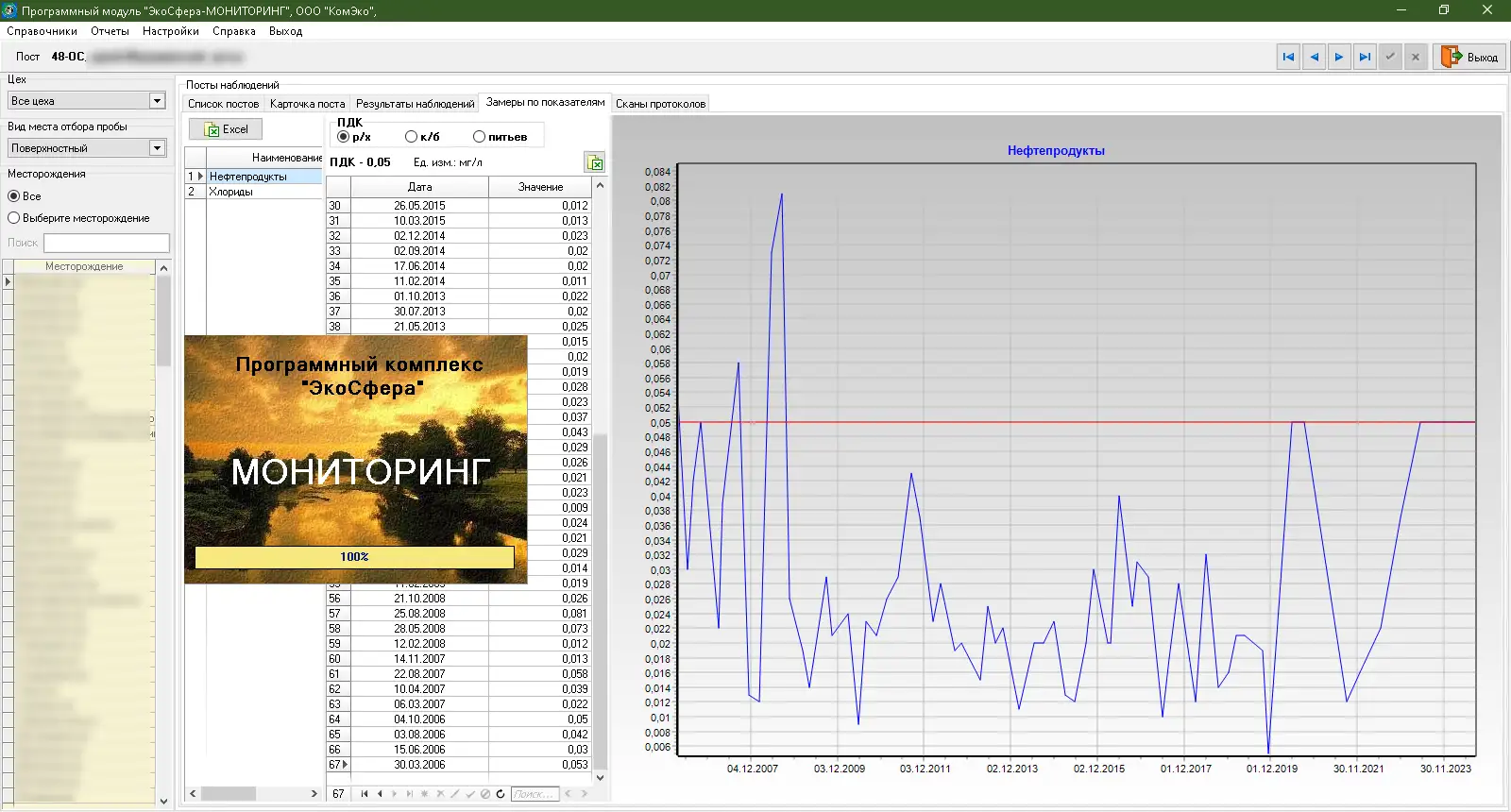
Task: Choose the питьев ПДК radio option
Action: 480,137
